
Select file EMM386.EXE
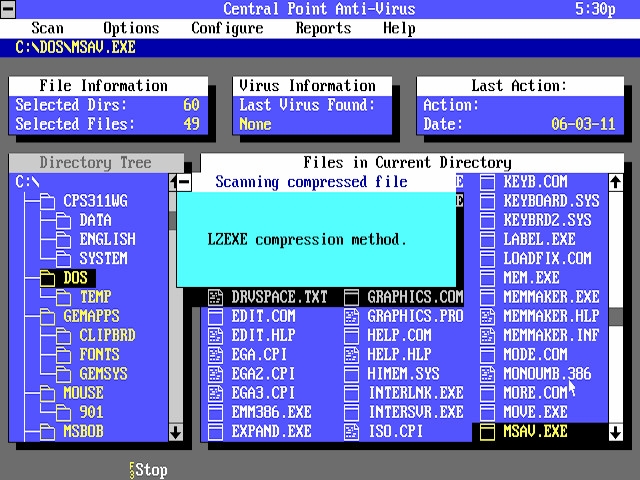[x=271, y=412]
